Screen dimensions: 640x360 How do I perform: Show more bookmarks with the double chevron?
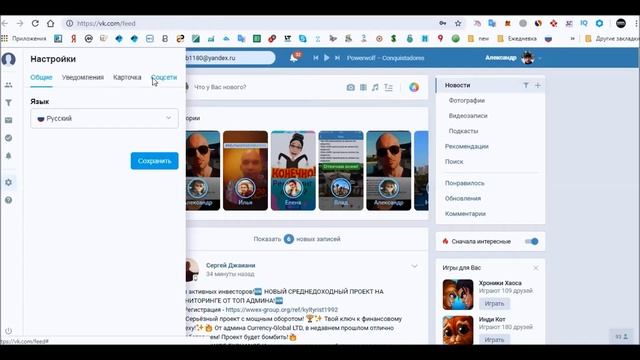(573, 38)
